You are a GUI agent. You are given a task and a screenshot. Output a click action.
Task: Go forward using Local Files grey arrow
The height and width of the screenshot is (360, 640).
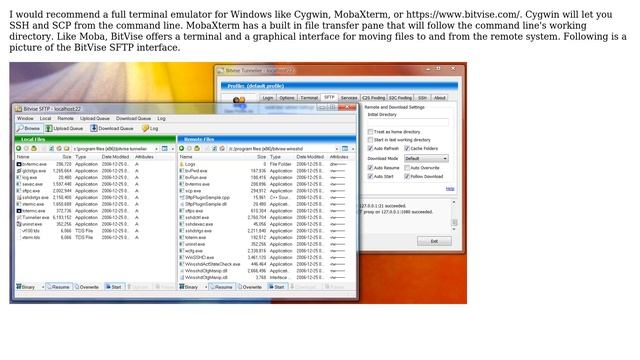pyautogui.click(x=26, y=149)
